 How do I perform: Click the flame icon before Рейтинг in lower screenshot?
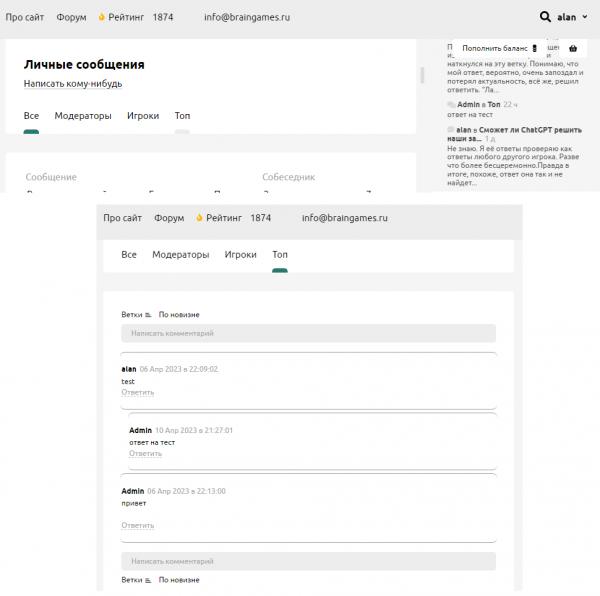pos(199,218)
